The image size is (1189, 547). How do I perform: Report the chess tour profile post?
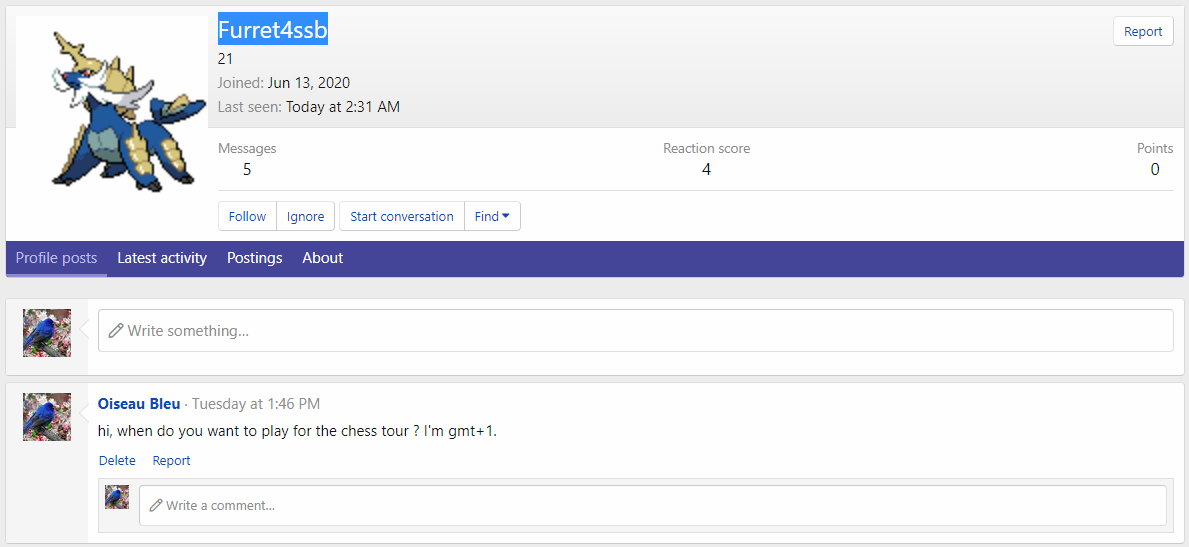coord(171,461)
